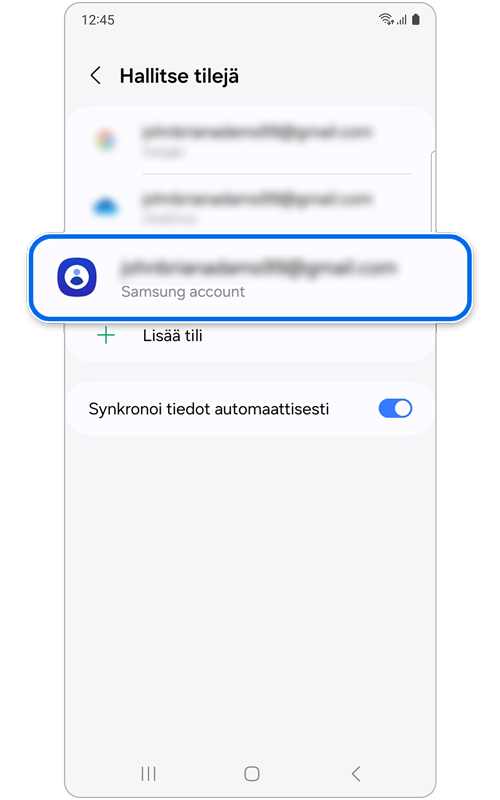Tap the Synkronoi tiedot automaattisesti label
The width and height of the screenshot is (500, 800).
(209, 409)
